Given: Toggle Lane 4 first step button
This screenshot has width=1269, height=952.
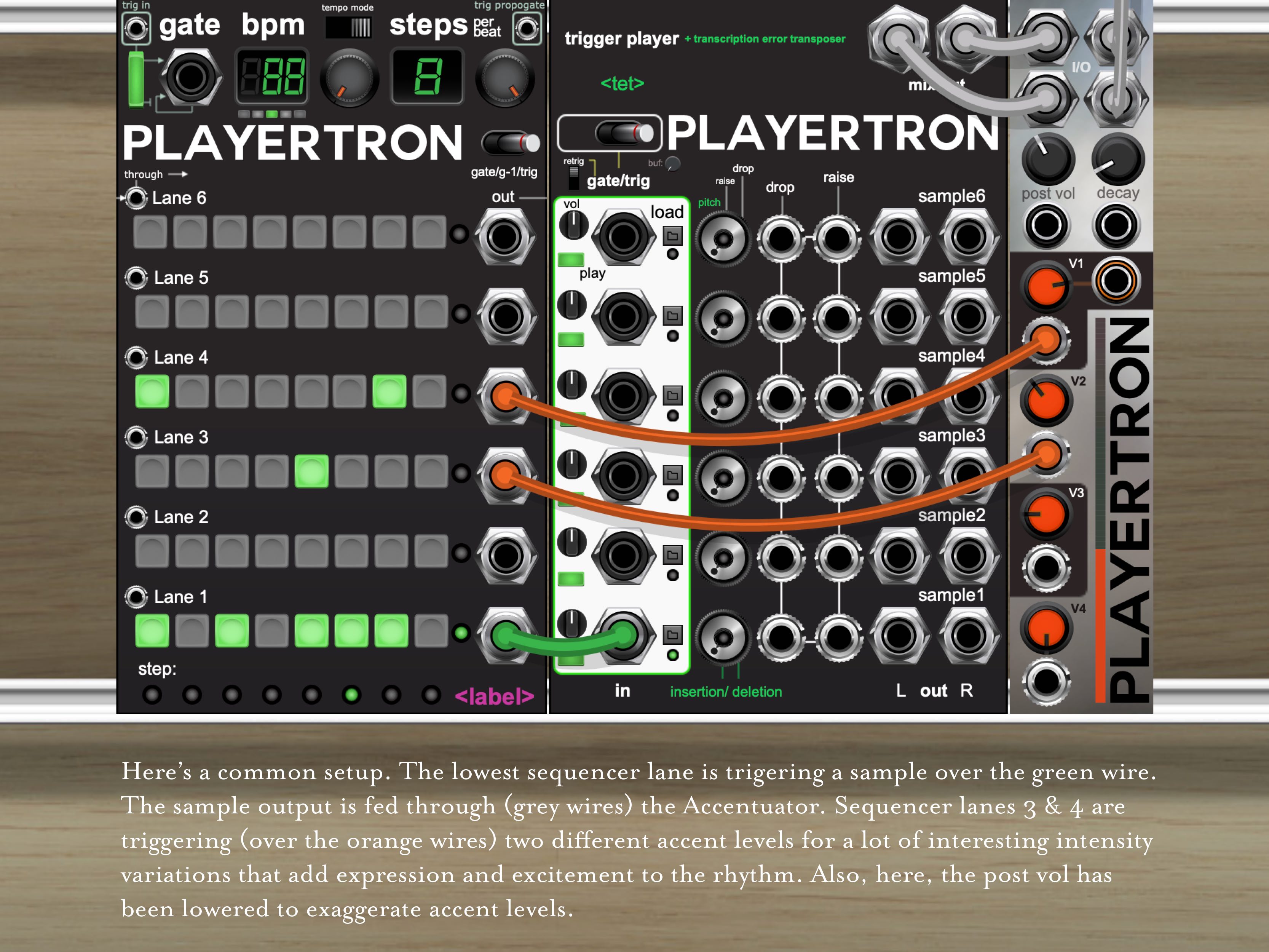Looking at the screenshot, I should click(152, 391).
